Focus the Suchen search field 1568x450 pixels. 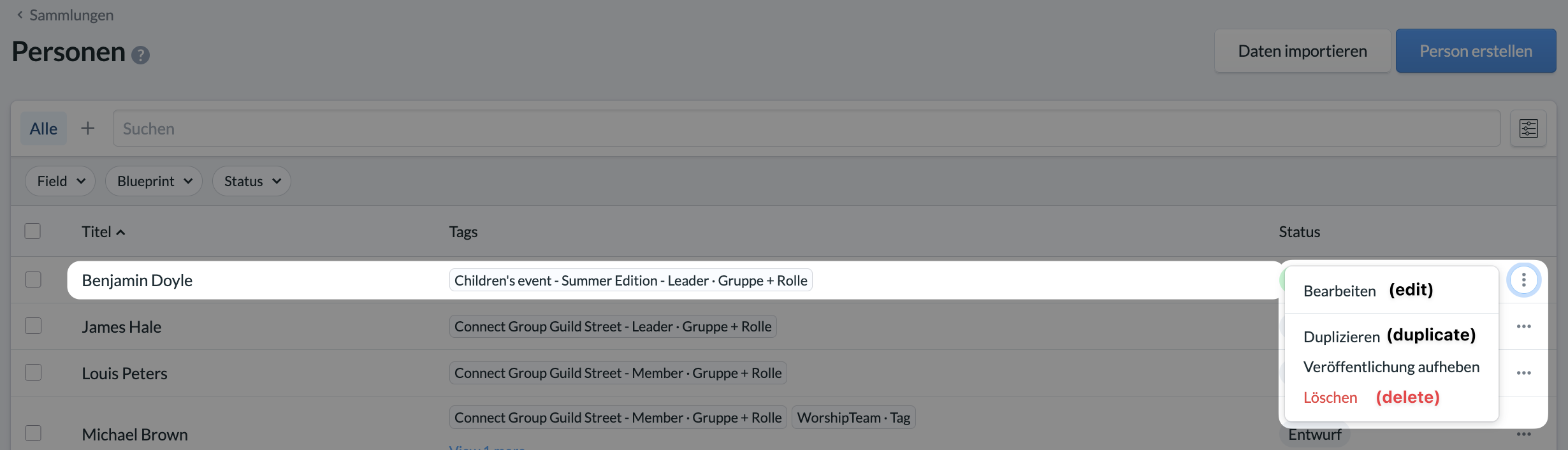[807, 128]
